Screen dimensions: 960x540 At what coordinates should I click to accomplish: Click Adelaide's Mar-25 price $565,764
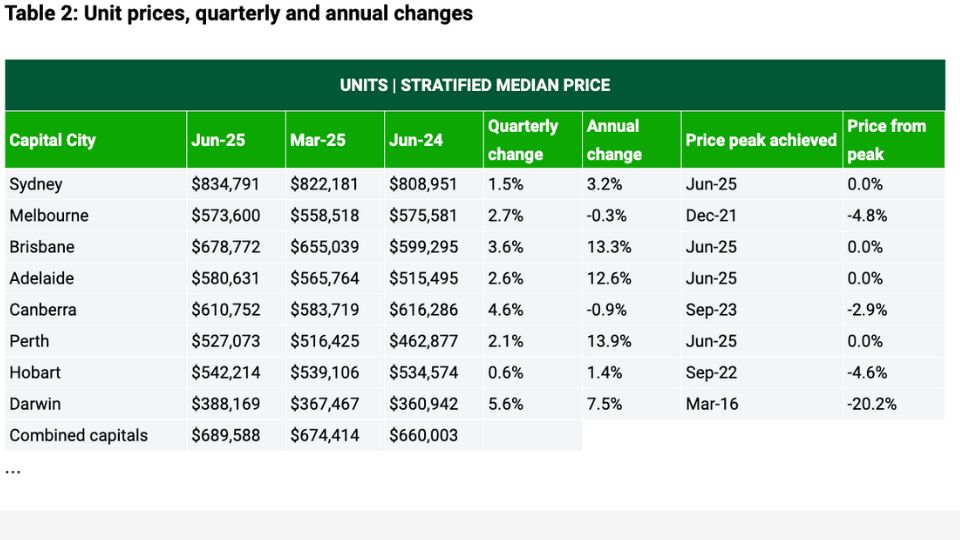(x=324, y=278)
